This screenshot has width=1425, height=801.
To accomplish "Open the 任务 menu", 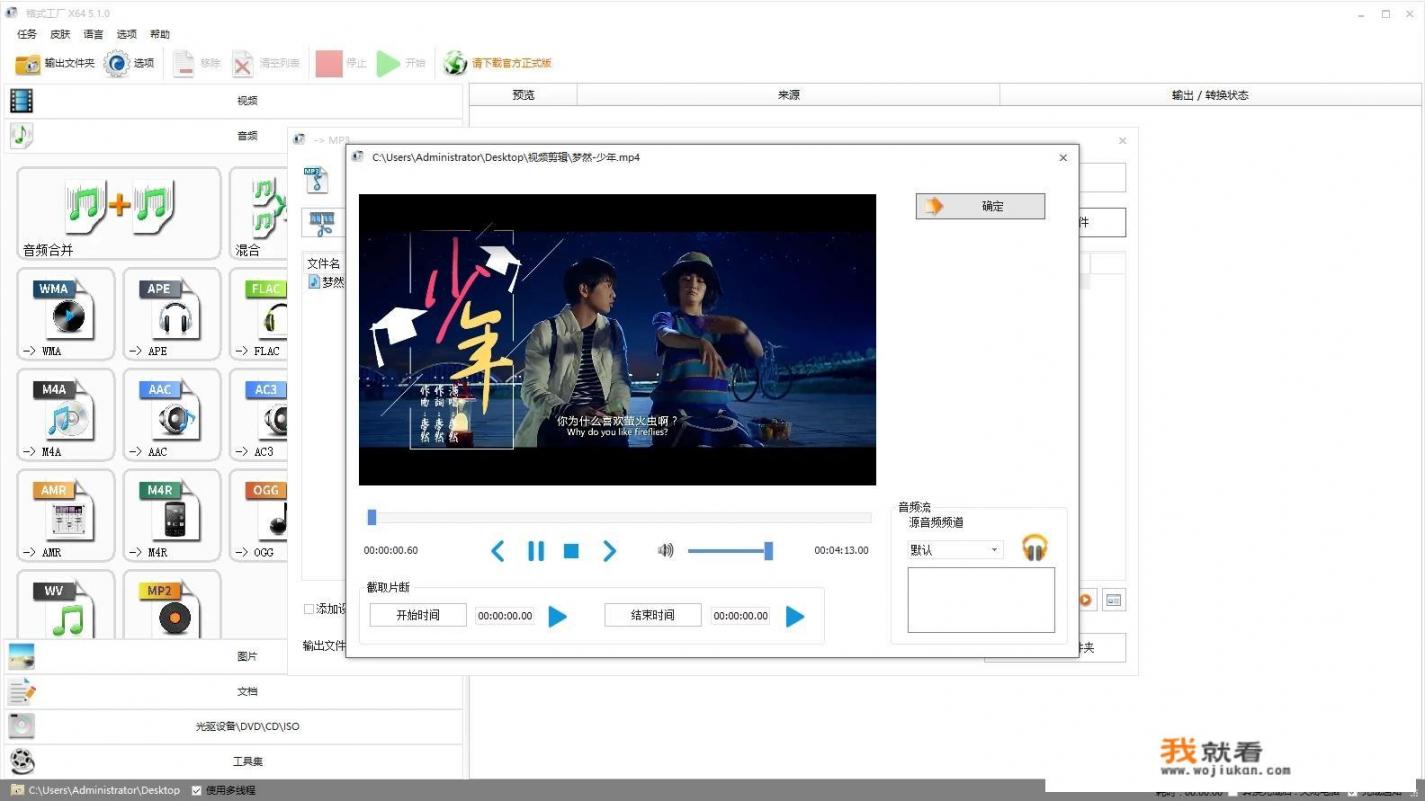I will (27, 34).
